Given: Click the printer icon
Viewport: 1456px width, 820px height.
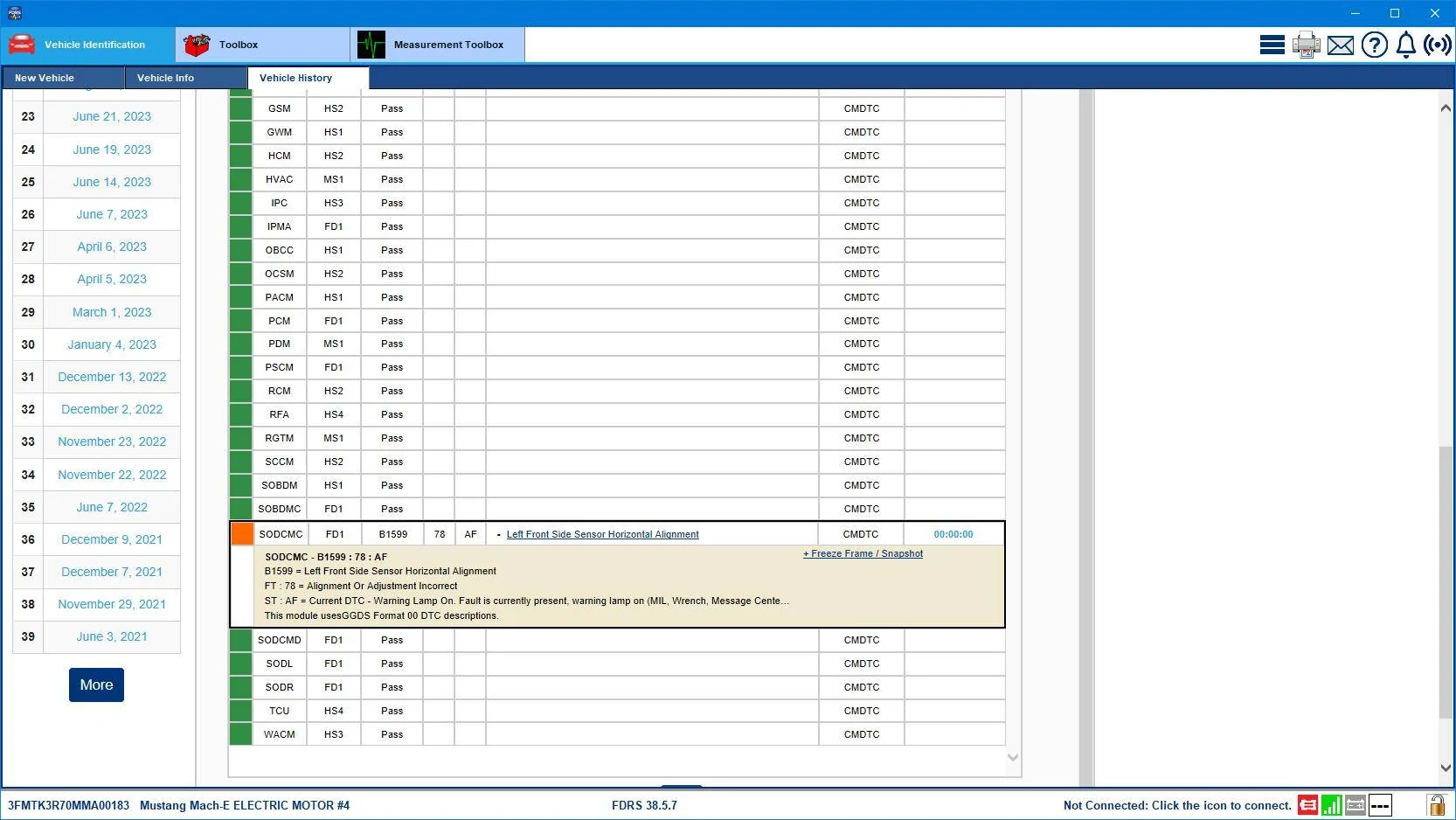Looking at the screenshot, I should 1307,45.
